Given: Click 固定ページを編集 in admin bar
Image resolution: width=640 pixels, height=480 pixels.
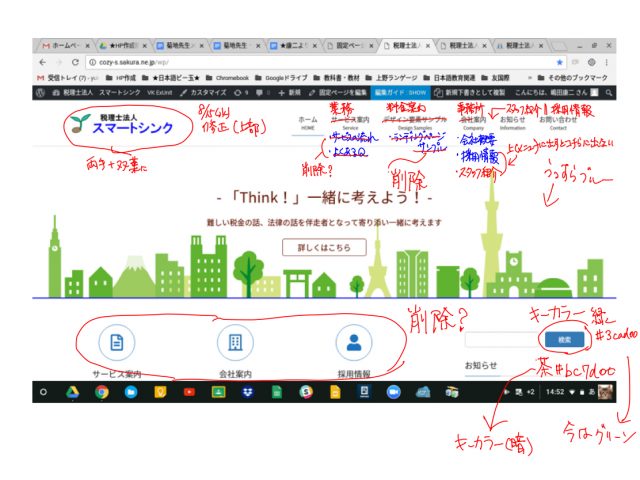Looking at the screenshot, I should (342, 91).
